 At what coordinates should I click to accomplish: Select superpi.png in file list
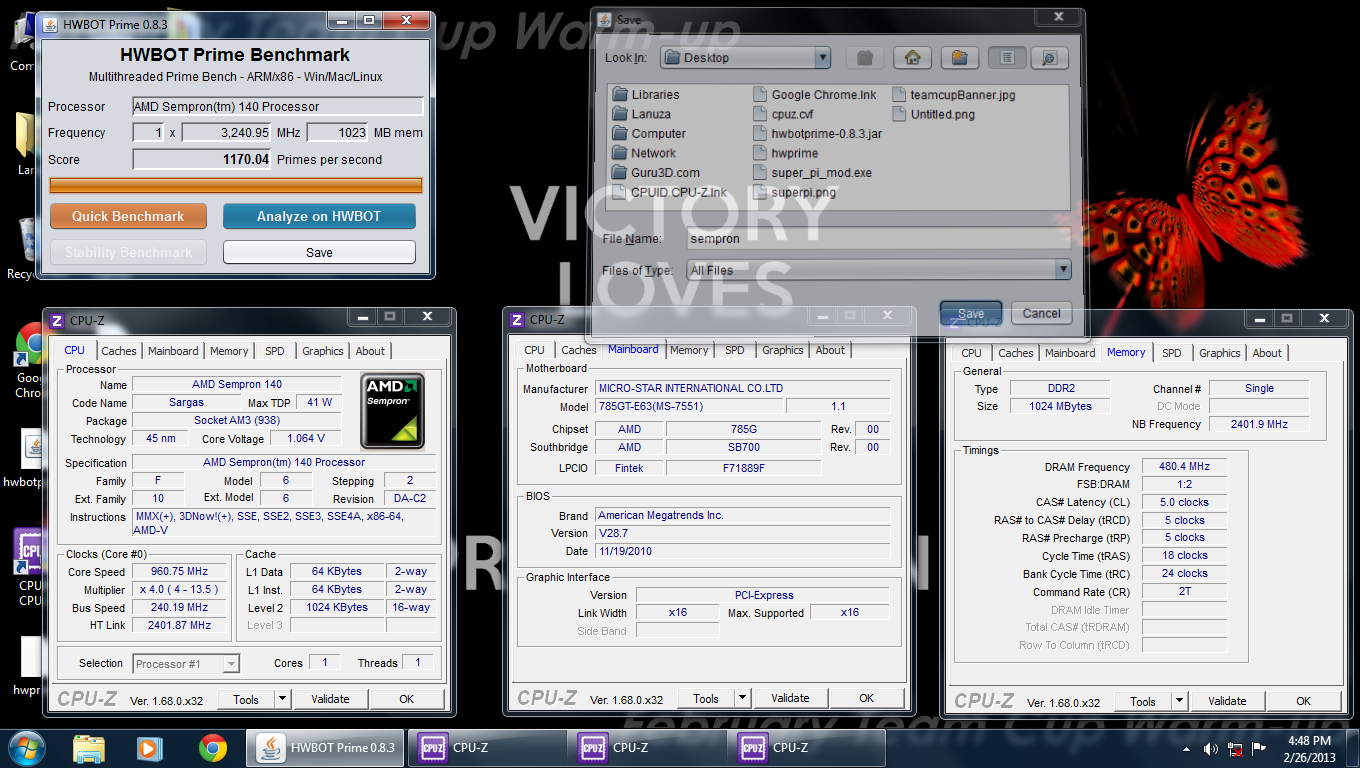(794, 192)
